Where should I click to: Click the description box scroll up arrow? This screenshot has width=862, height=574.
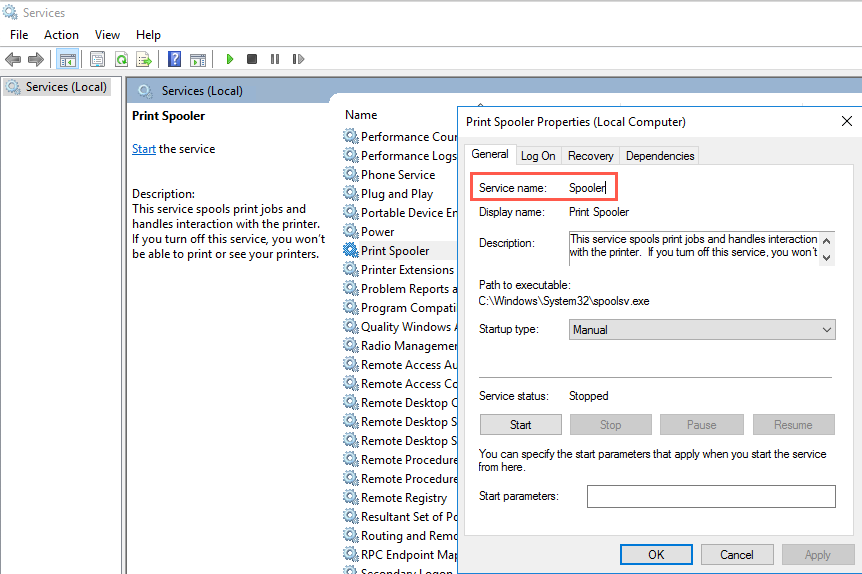tap(826, 241)
